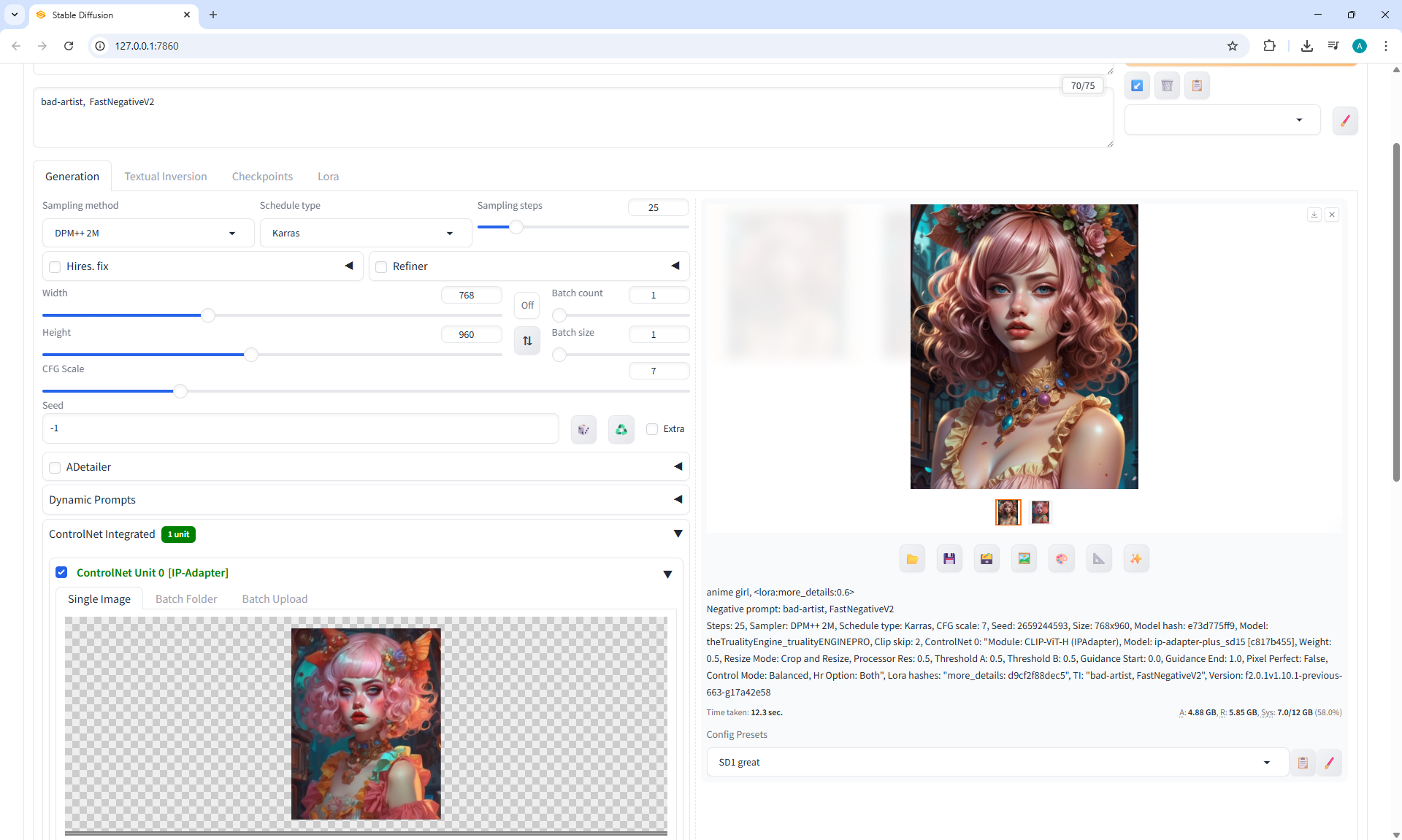The width and height of the screenshot is (1402, 840).
Task: Enable the Hires. fix checkbox
Action: pyautogui.click(x=55, y=267)
